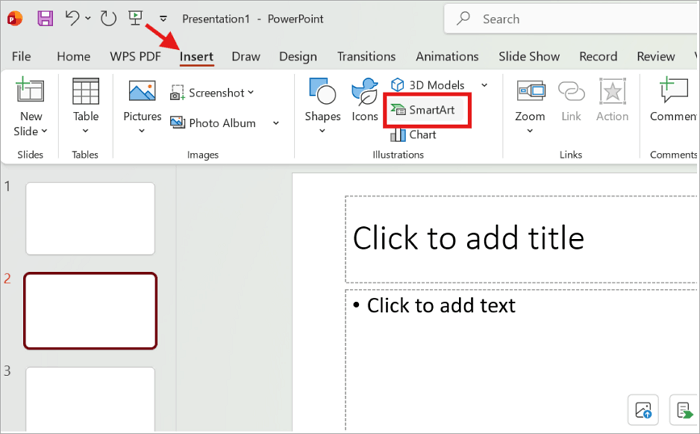Undo the last action

point(72,18)
